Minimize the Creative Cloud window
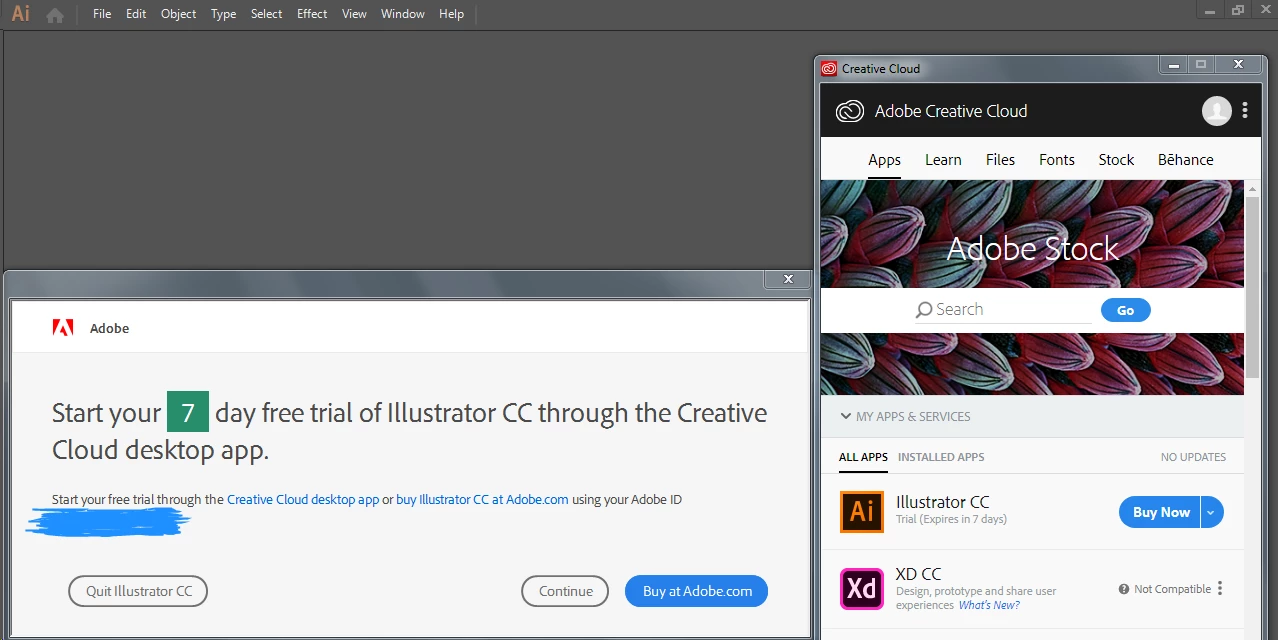 1172,65
